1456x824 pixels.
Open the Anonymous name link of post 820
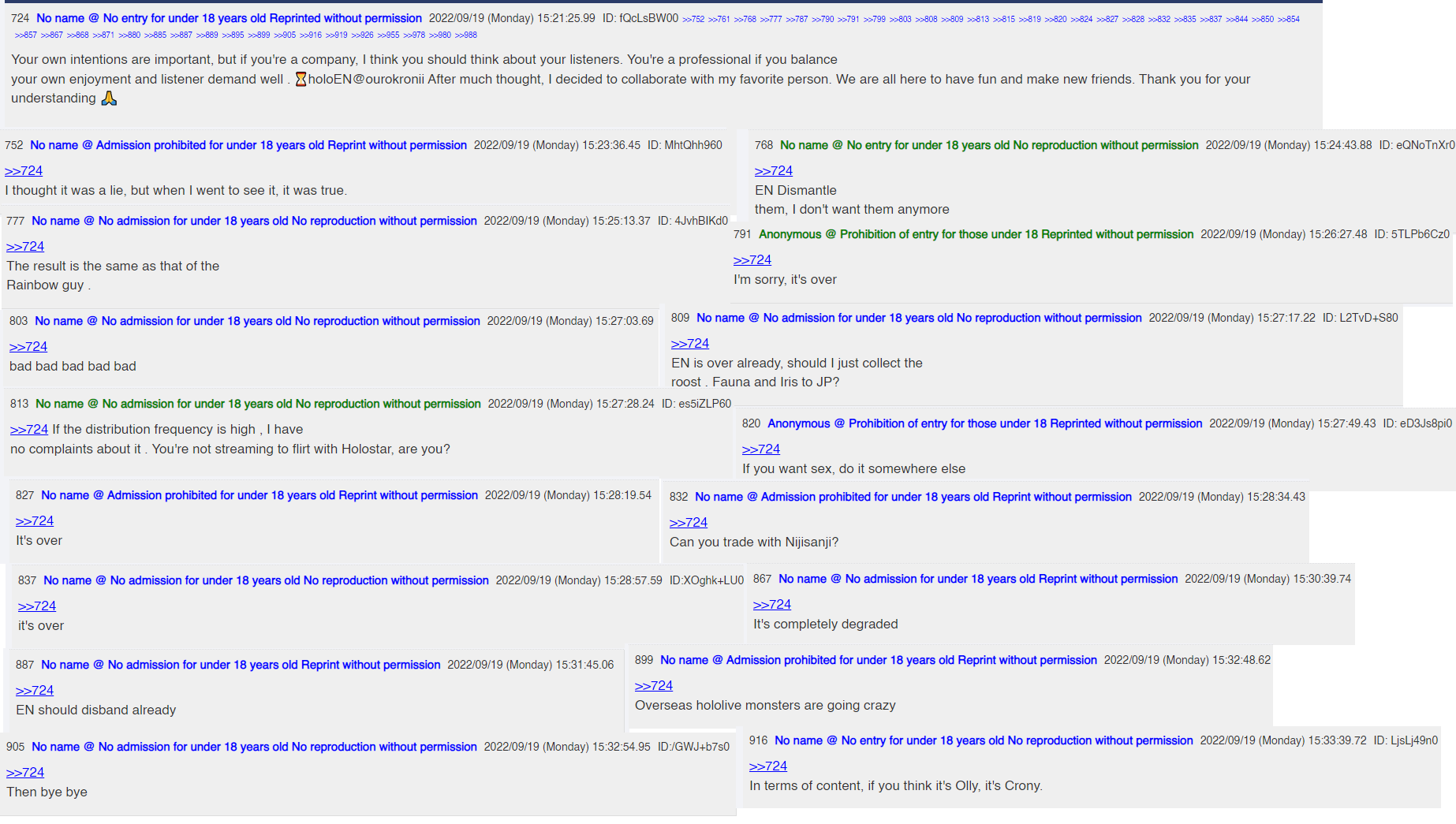tap(985, 423)
